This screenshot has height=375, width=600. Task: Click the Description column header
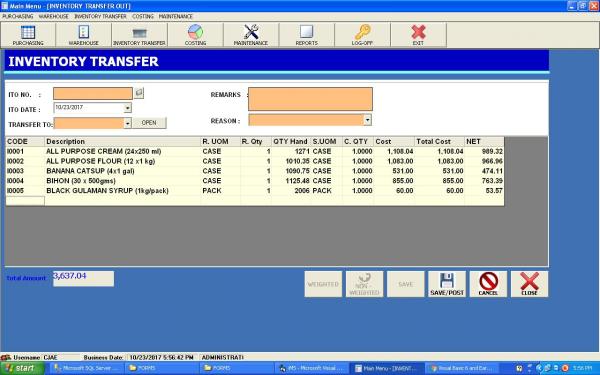123,142
